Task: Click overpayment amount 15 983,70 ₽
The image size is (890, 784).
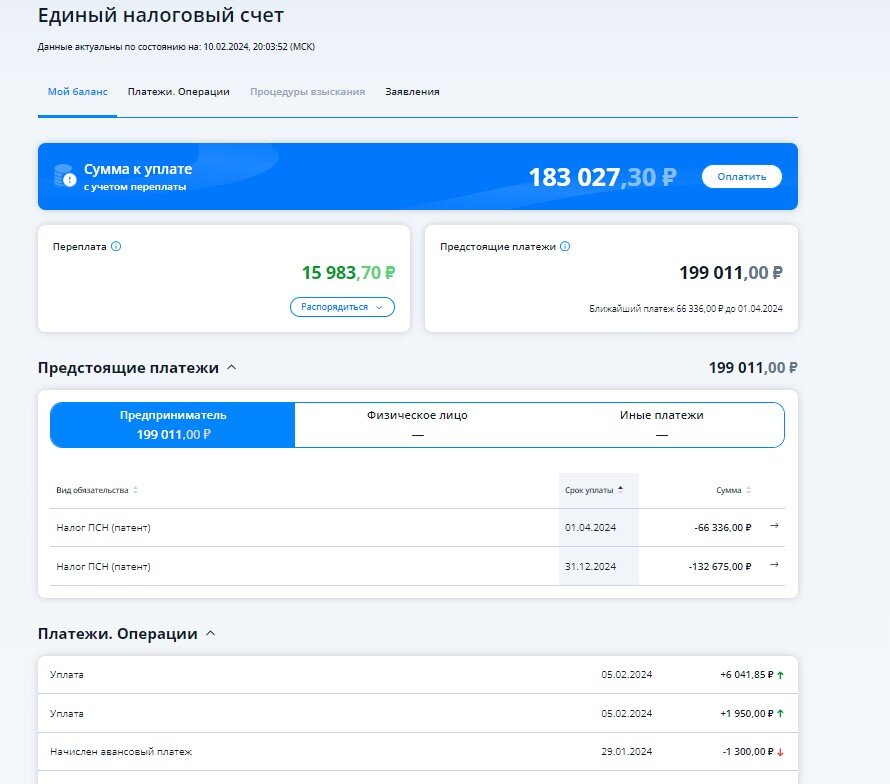Action: [349, 272]
